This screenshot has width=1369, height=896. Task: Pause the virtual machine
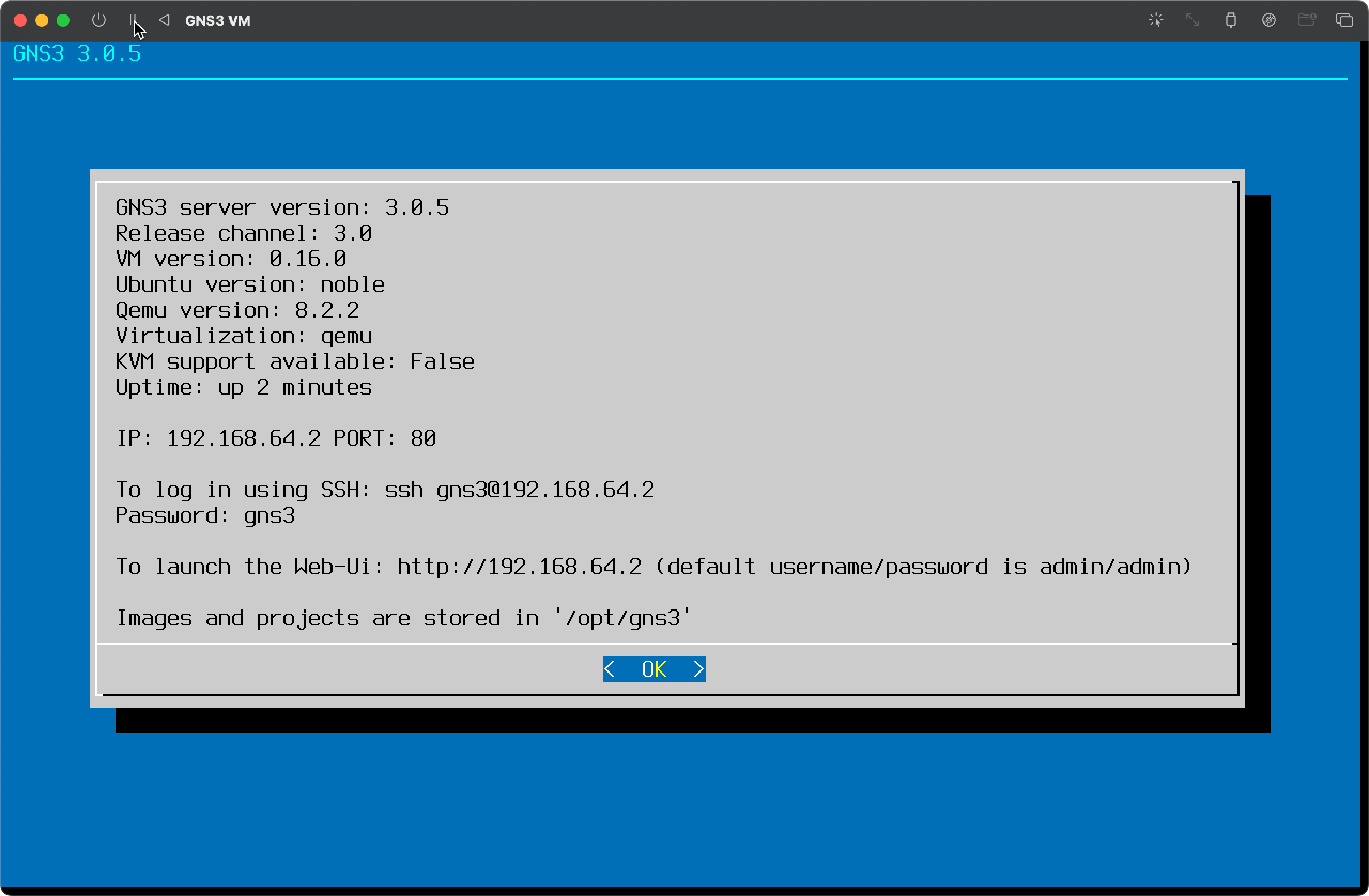(x=132, y=20)
